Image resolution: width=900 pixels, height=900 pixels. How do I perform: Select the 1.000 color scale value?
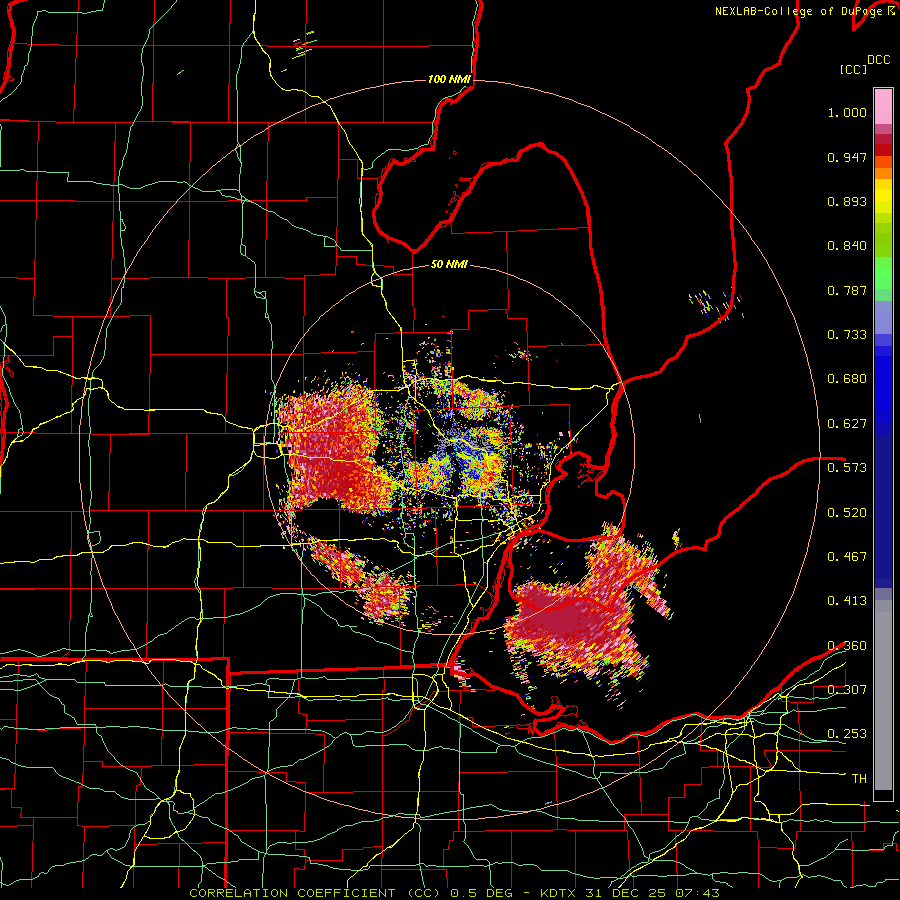pos(847,112)
